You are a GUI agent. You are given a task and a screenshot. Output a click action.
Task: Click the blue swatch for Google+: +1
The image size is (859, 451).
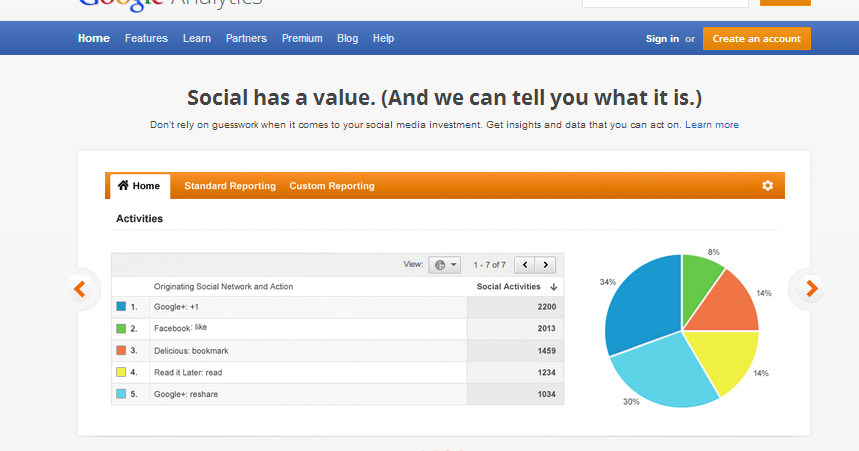(121, 306)
